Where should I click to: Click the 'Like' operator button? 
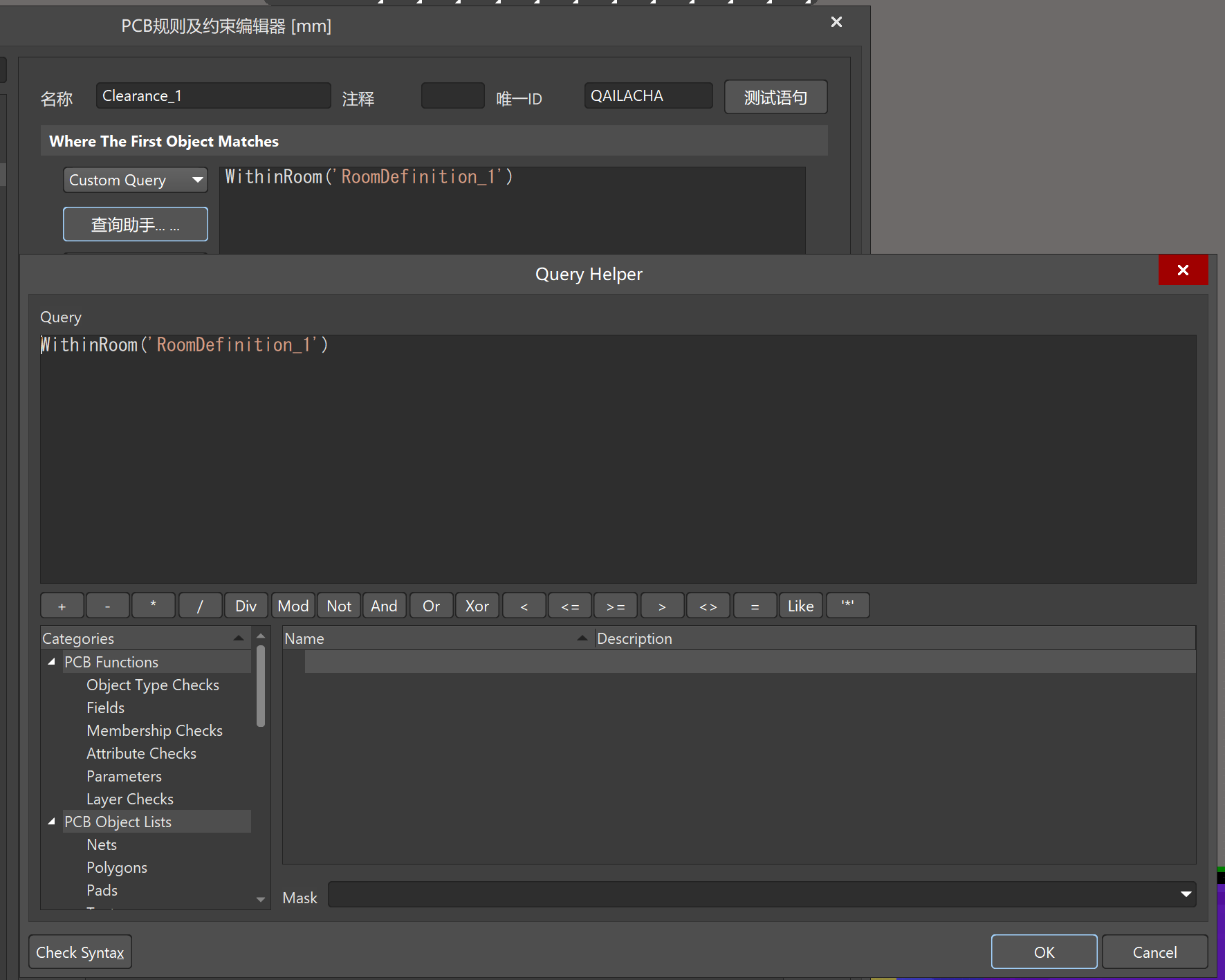coord(800,606)
